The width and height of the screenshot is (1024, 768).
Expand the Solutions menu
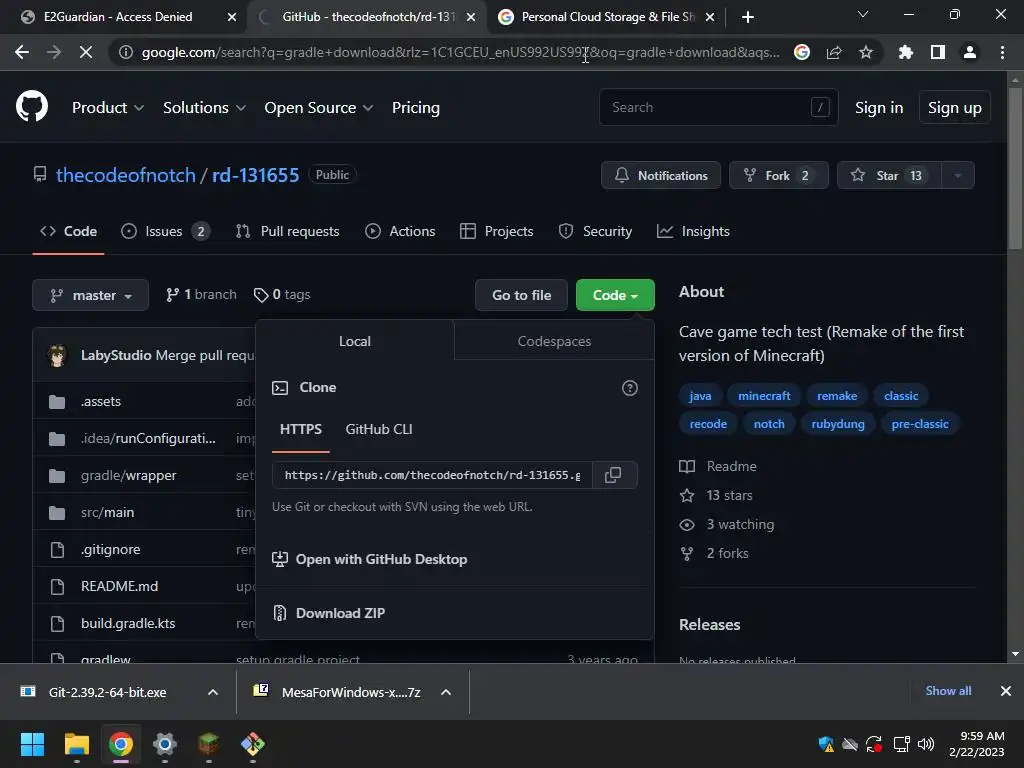point(204,108)
